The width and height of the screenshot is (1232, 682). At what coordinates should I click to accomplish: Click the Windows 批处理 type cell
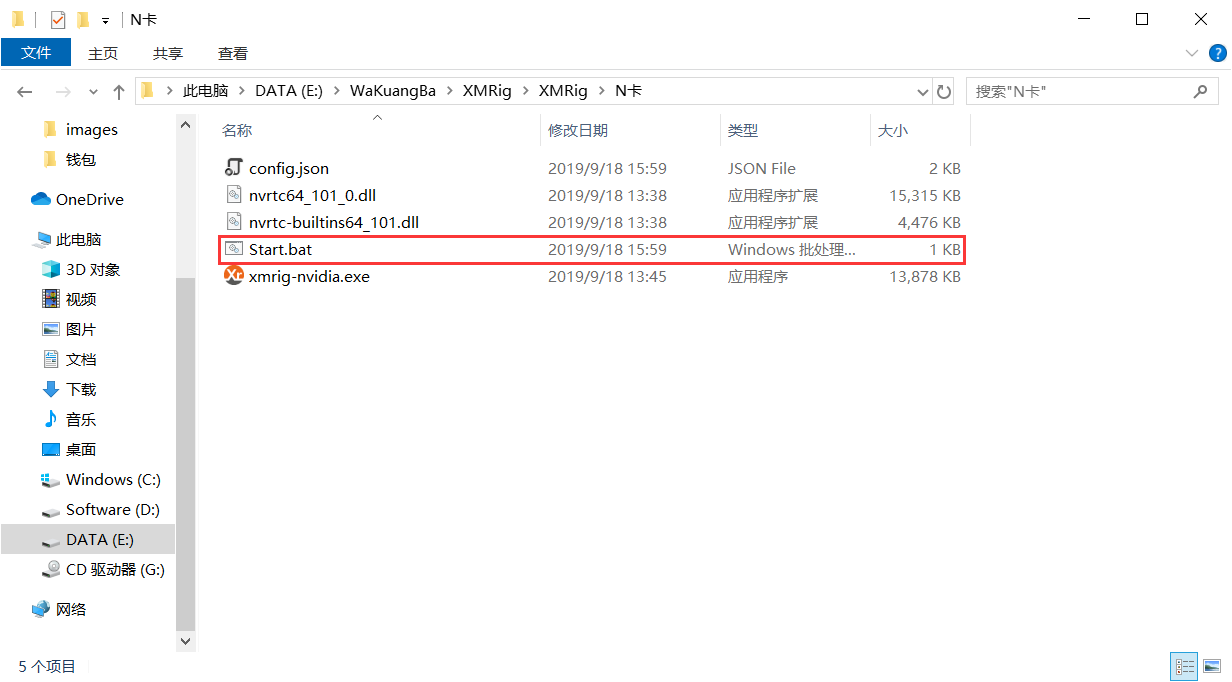(x=792, y=249)
